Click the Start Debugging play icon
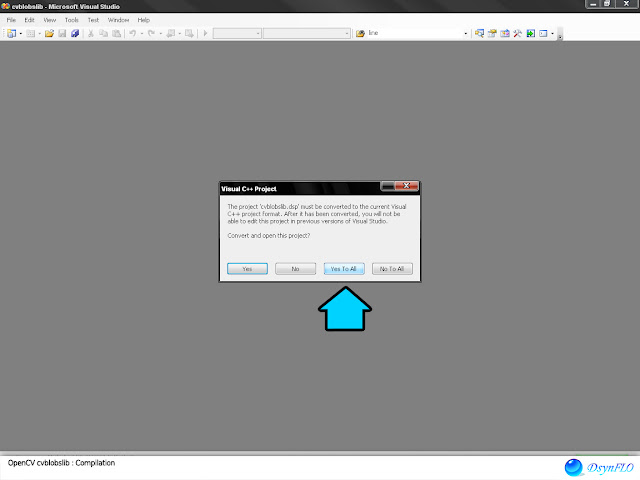 (x=205, y=33)
